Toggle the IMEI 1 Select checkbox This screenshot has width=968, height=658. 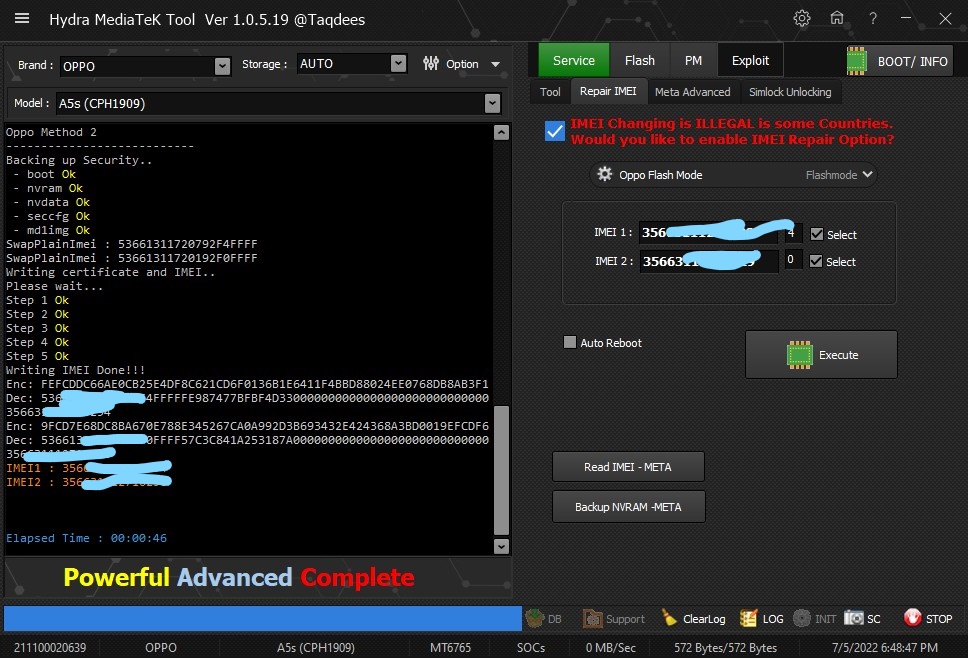817,234
